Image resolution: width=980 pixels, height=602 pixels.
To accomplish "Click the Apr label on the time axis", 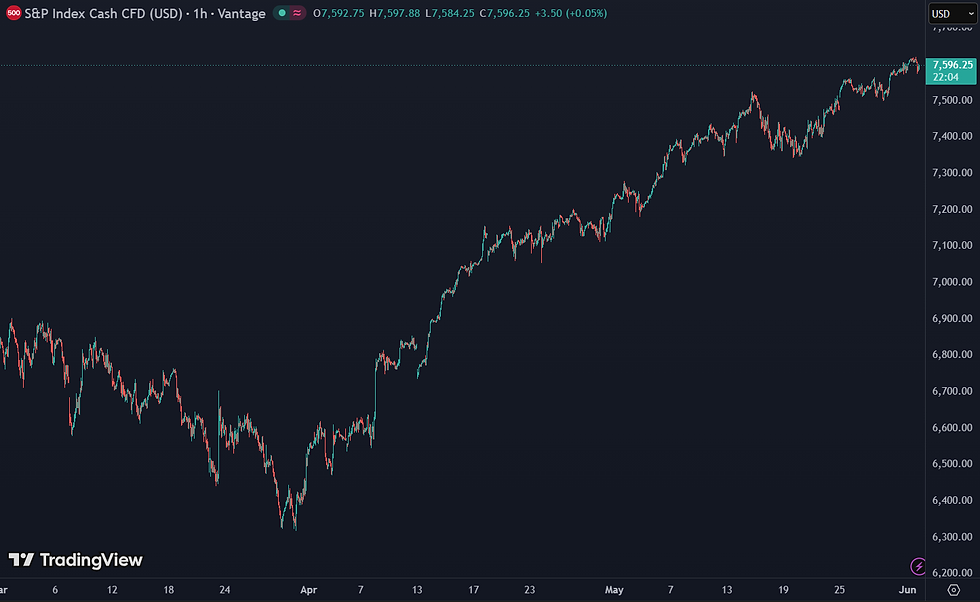I will click(x=309, y=589).
